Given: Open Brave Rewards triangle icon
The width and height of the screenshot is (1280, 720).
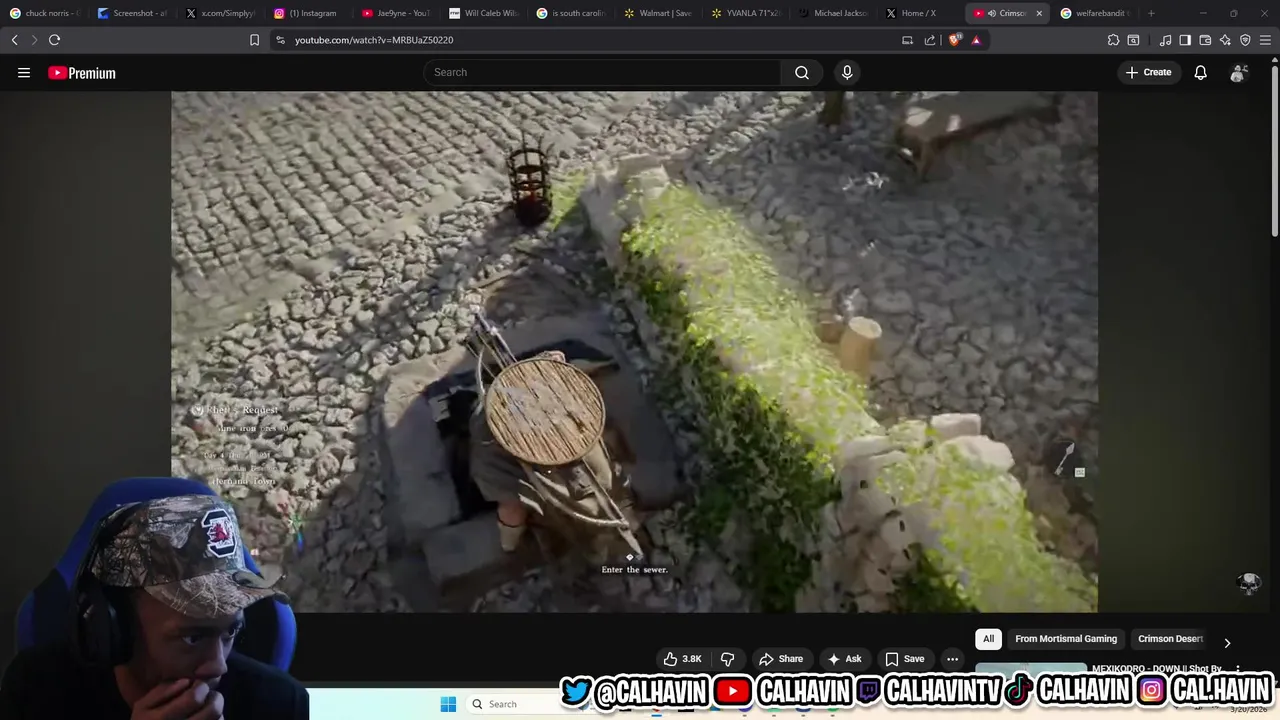Looking at the screenshot, I should pyautogui.click(x=976, y=40).
